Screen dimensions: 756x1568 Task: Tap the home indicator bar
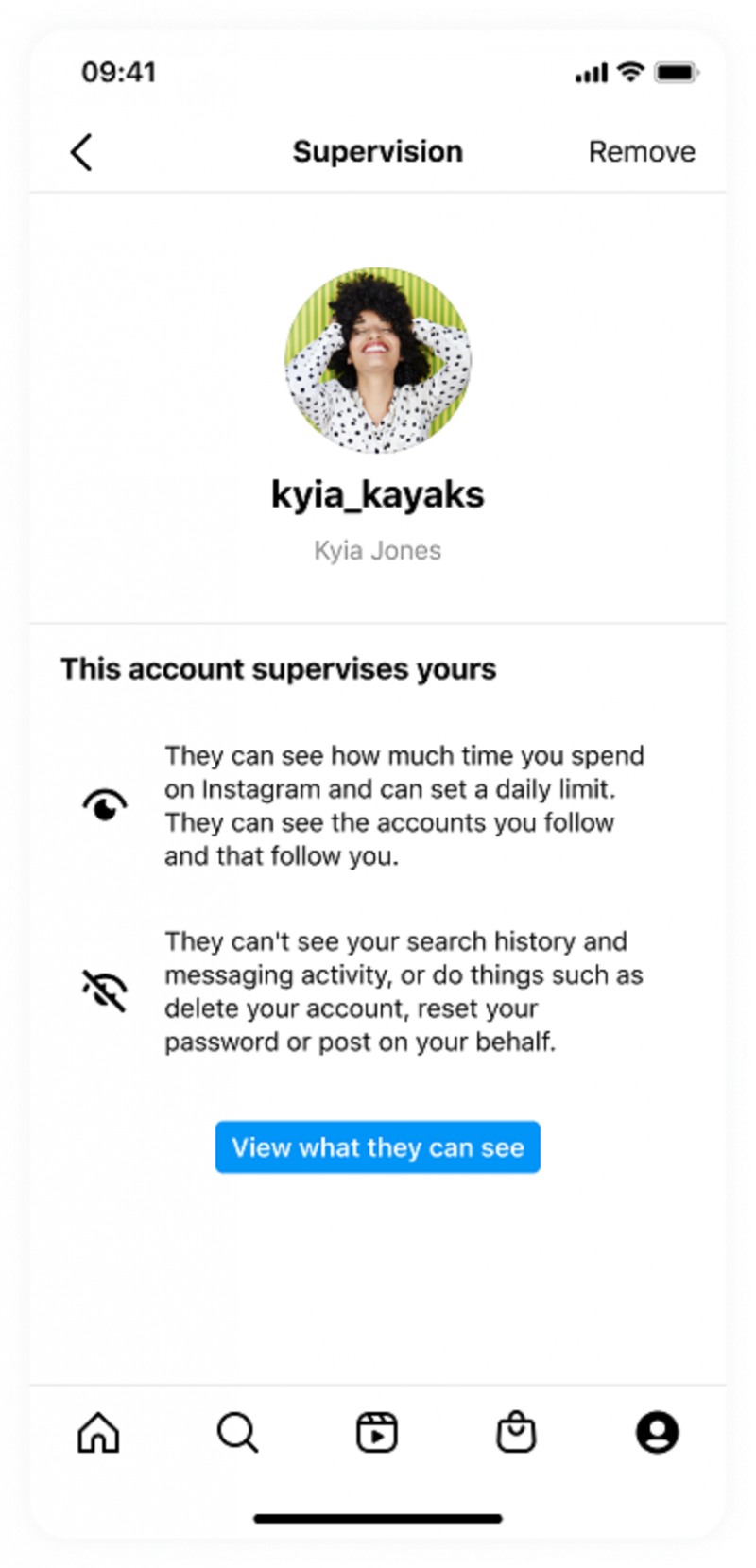378,1519
